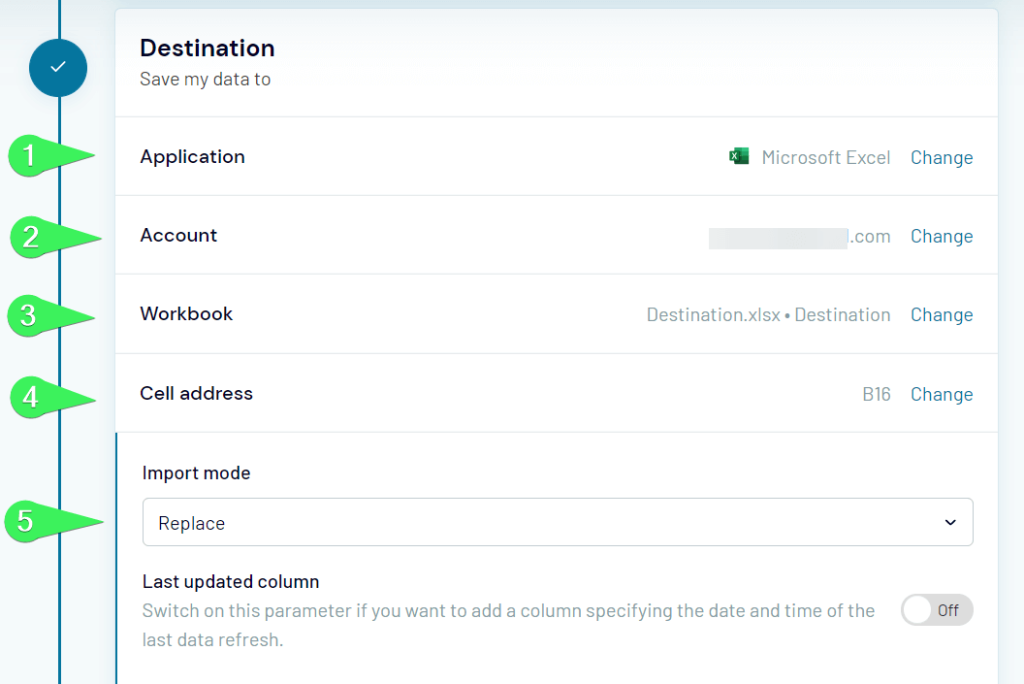Click the green Microsoft Excel icon
The image size is (1024, 684).
coord(739,156)
